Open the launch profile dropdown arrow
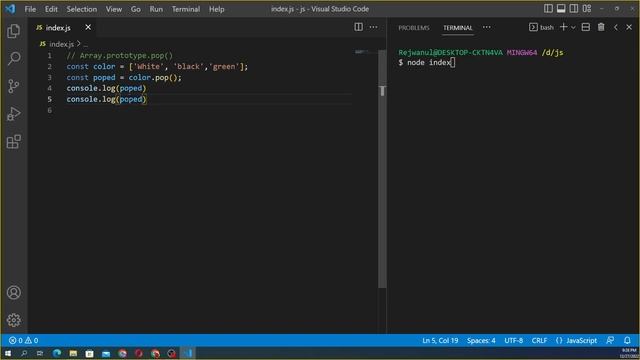Screen dimensions: 640x360 point(573,27)
